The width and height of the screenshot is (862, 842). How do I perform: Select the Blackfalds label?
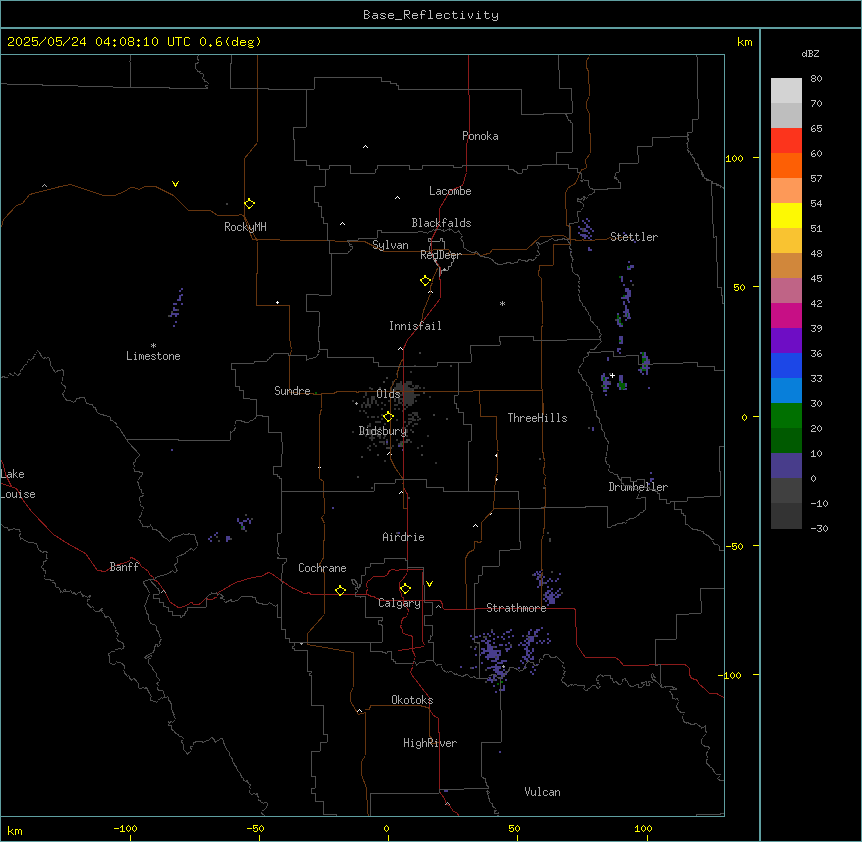(441, 223)
